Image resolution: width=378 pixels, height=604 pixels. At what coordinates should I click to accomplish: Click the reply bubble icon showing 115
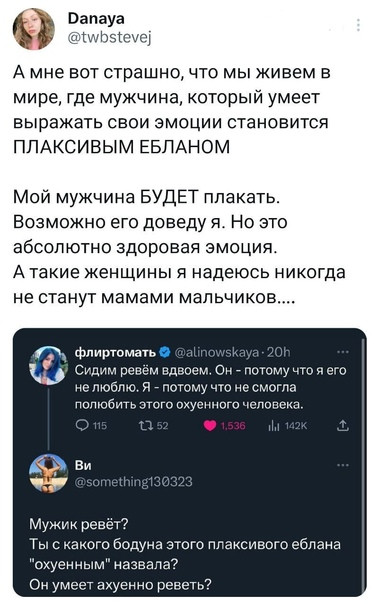[82, 426]
